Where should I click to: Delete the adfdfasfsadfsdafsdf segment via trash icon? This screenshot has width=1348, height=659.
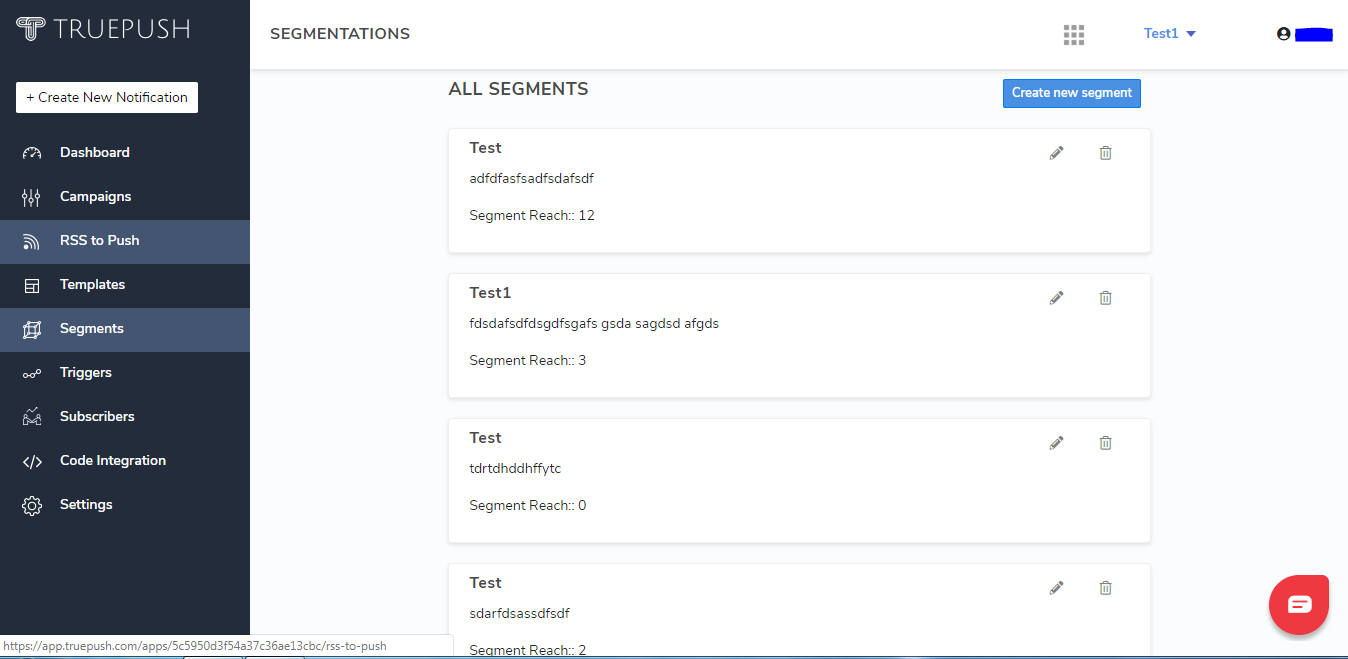[1105, 153]
